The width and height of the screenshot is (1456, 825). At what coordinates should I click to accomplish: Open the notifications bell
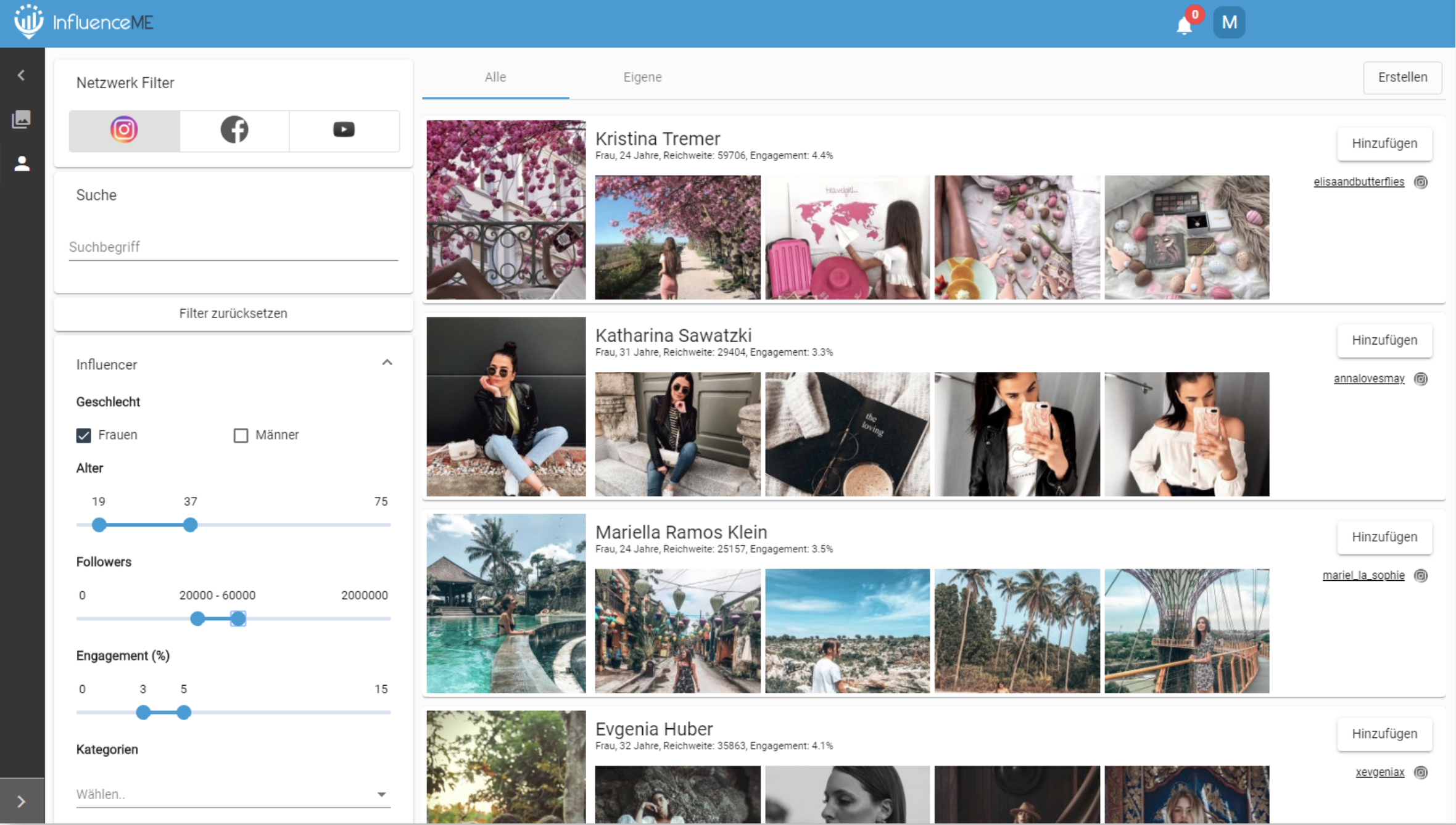(1183, 25)
